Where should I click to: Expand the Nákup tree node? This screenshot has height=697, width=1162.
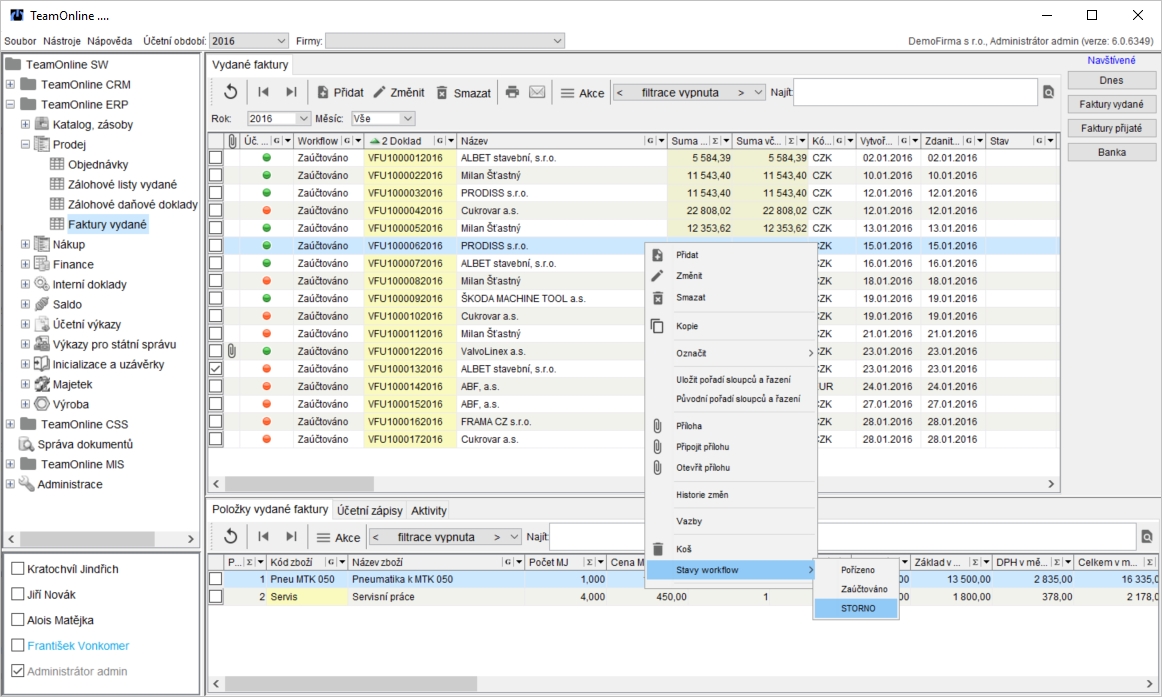(x=26, y=245)
